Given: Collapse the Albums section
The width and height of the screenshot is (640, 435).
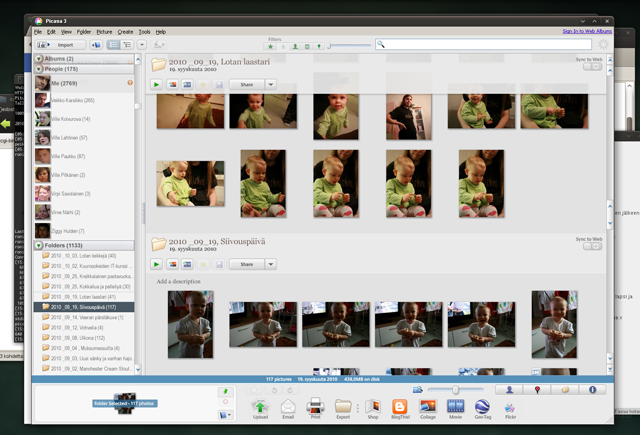Looking at the screenshot, I should click(x=38, y=59).
